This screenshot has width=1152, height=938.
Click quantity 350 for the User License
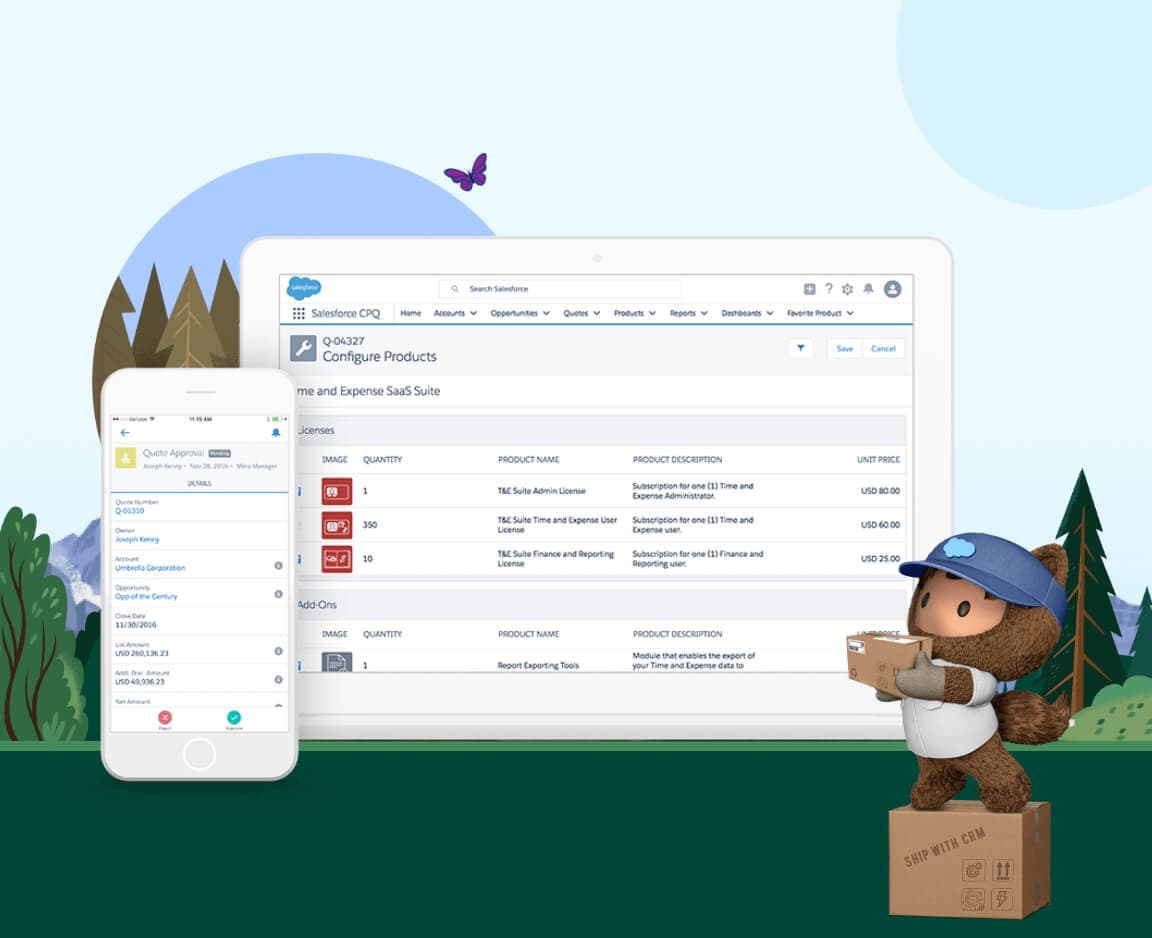point(370,525)
